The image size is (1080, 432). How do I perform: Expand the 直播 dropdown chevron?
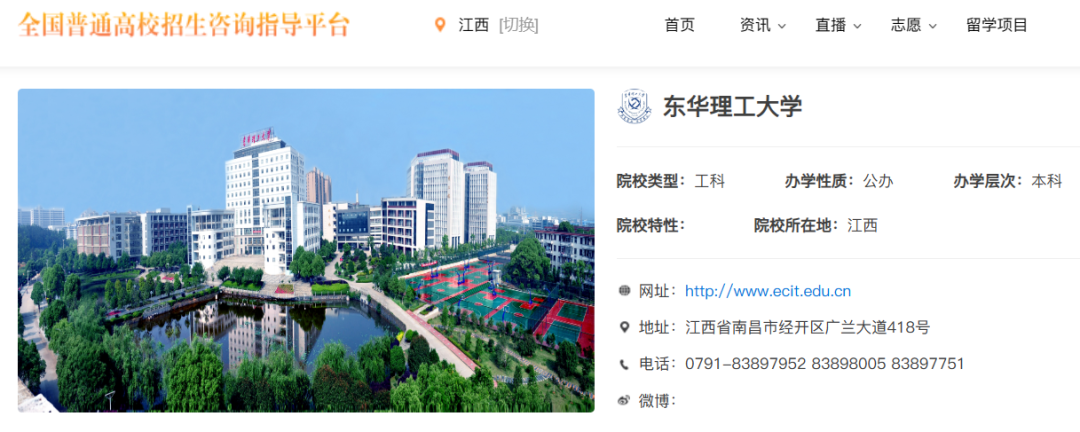point(857,27)
